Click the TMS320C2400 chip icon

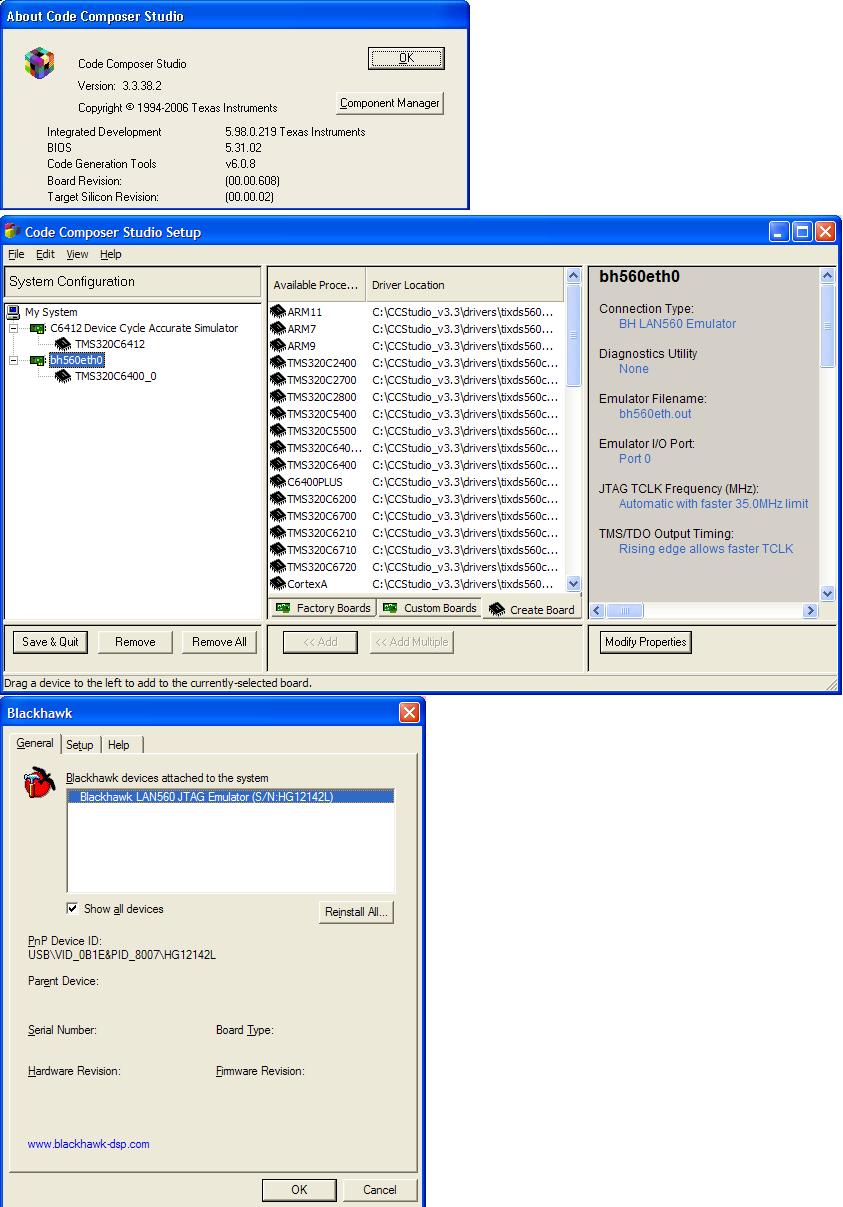[278, 363]
